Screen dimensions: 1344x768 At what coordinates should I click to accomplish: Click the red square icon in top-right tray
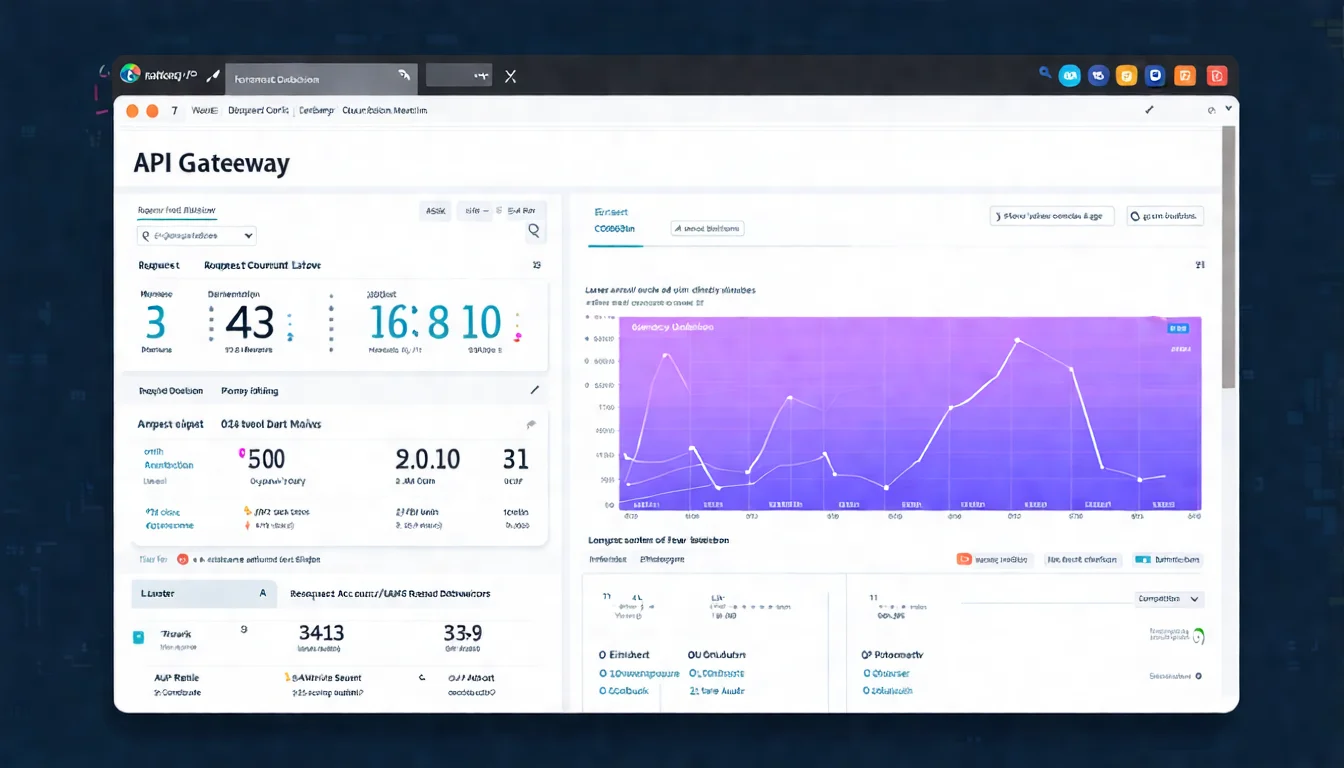click(x=1216, y=75)
